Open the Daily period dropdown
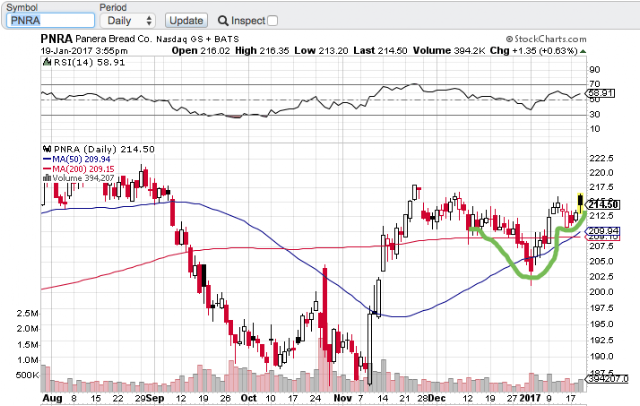Screen dimensions: 640x406 (128, 21)
